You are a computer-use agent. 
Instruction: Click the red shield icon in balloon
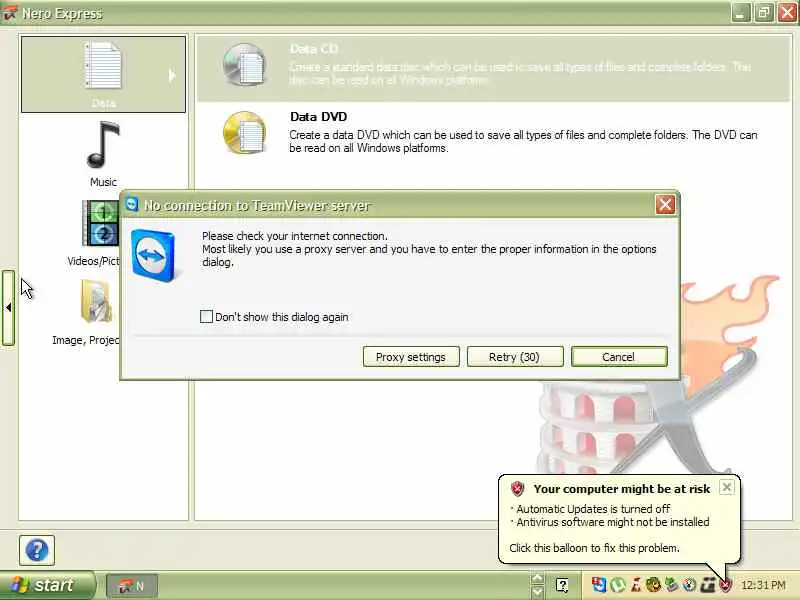coord(517,489)
